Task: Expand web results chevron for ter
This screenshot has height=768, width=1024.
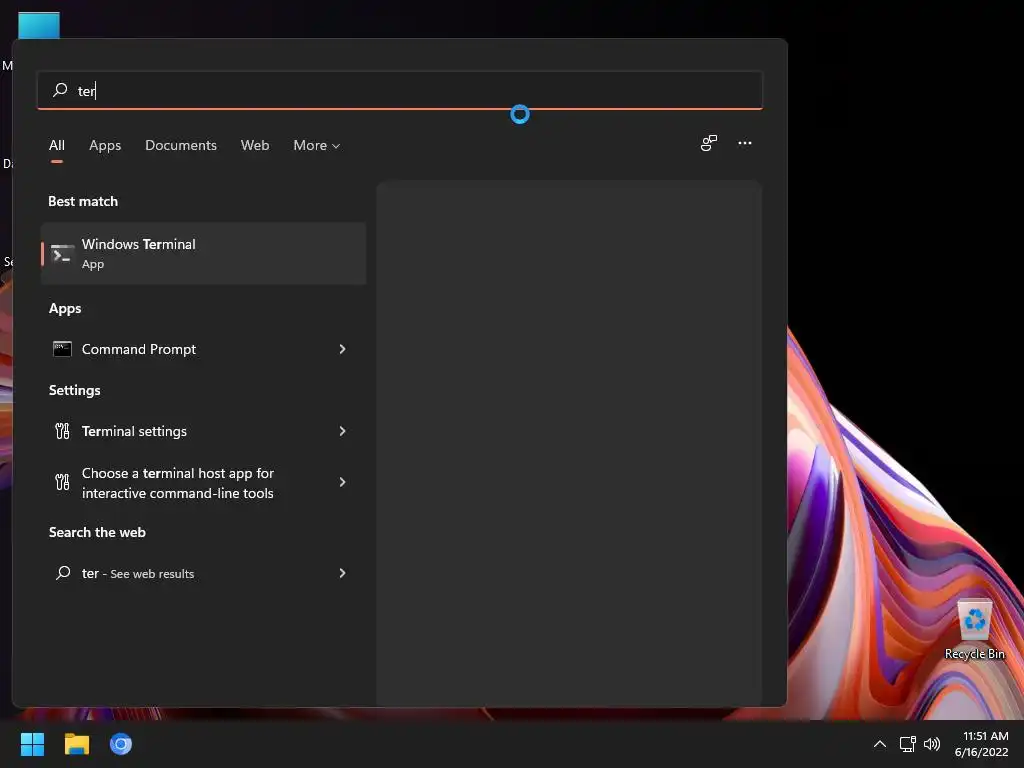Action: [342, 573]
